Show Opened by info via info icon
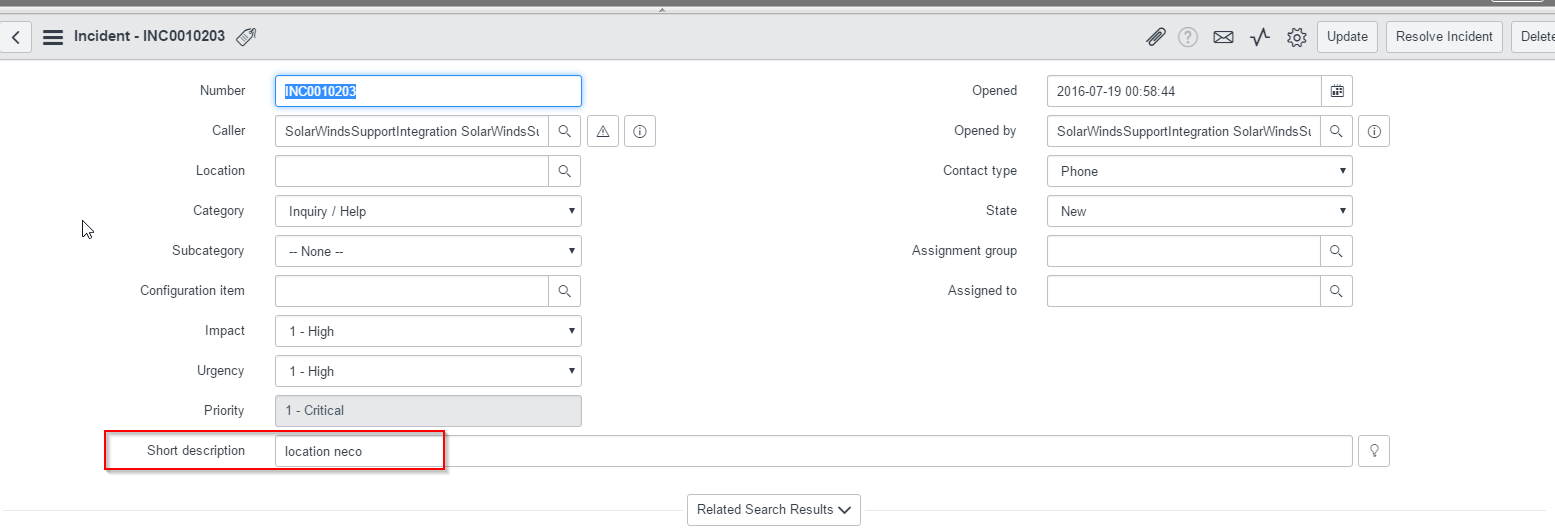 click(x=1374, y=131)
